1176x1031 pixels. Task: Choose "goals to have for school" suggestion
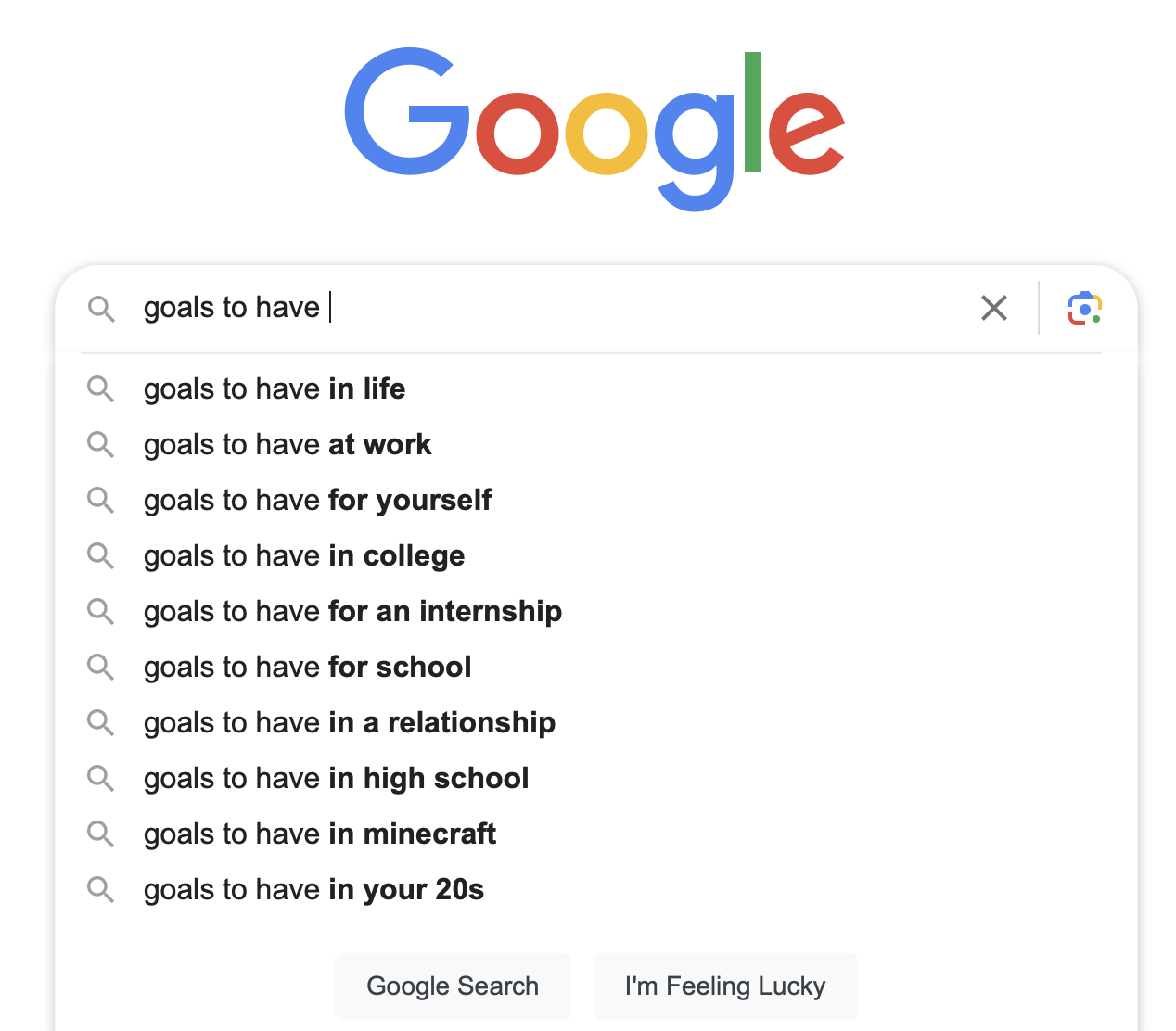(x=307, y=668)
